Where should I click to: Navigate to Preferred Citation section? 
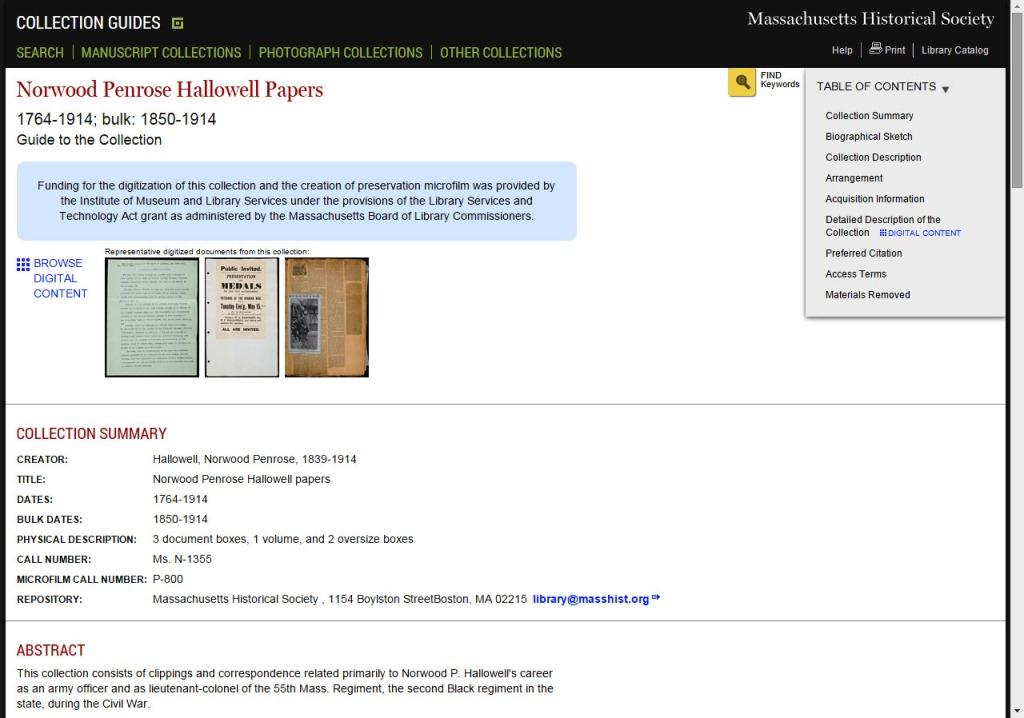(863, 254)
